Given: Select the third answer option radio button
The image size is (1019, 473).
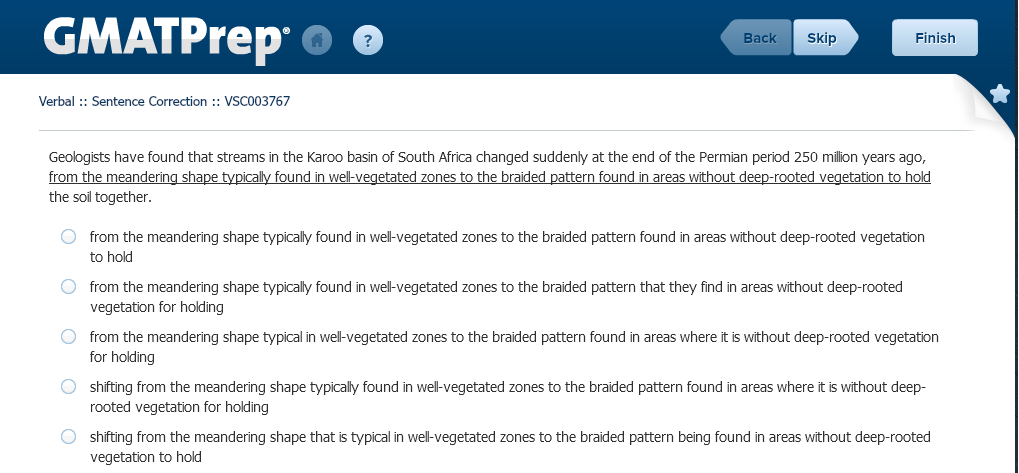Looking at the screenshot, I should 68,337.
